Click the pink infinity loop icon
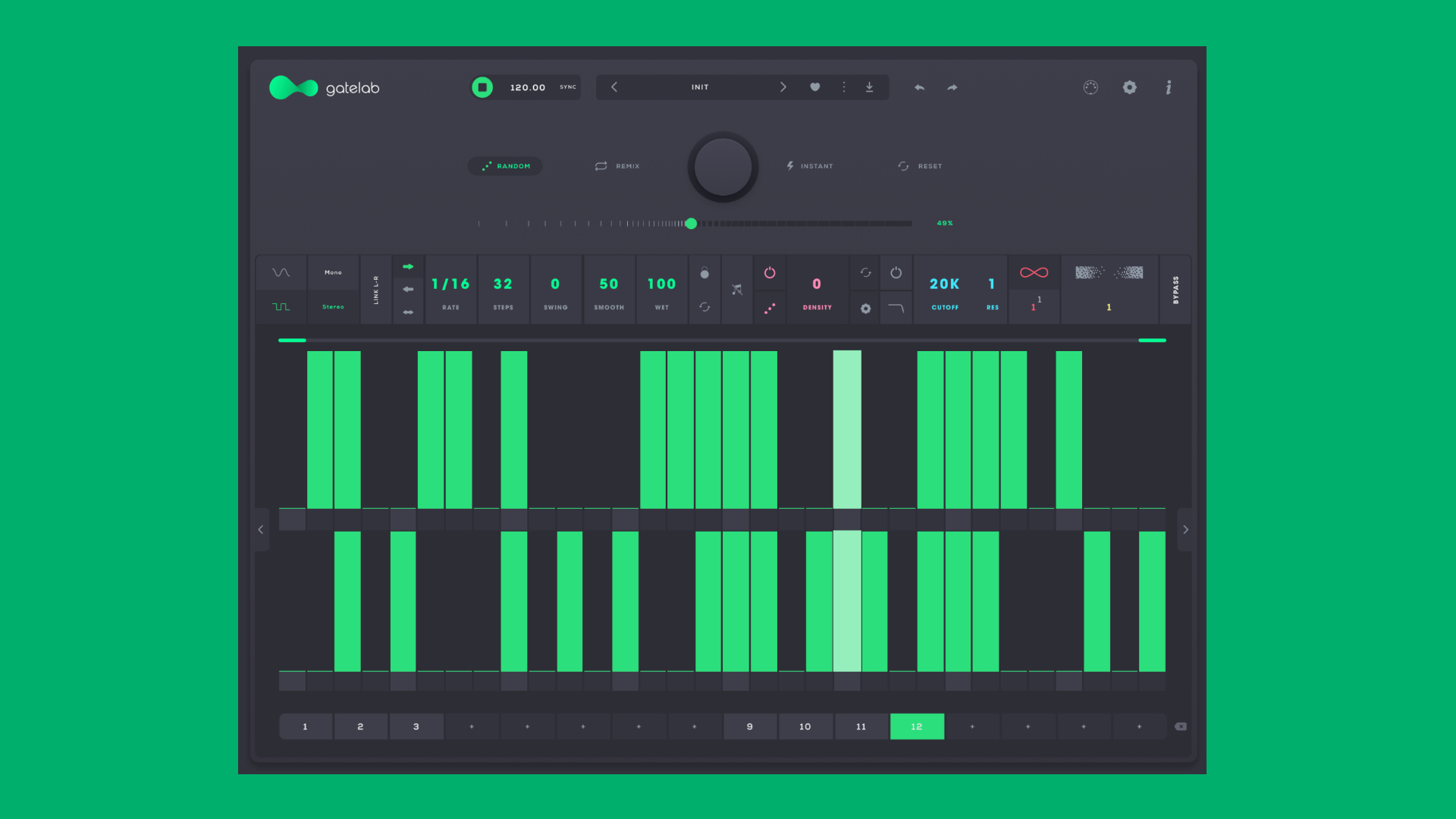This screenshot has width=1456, height=819. point(1034,272)
